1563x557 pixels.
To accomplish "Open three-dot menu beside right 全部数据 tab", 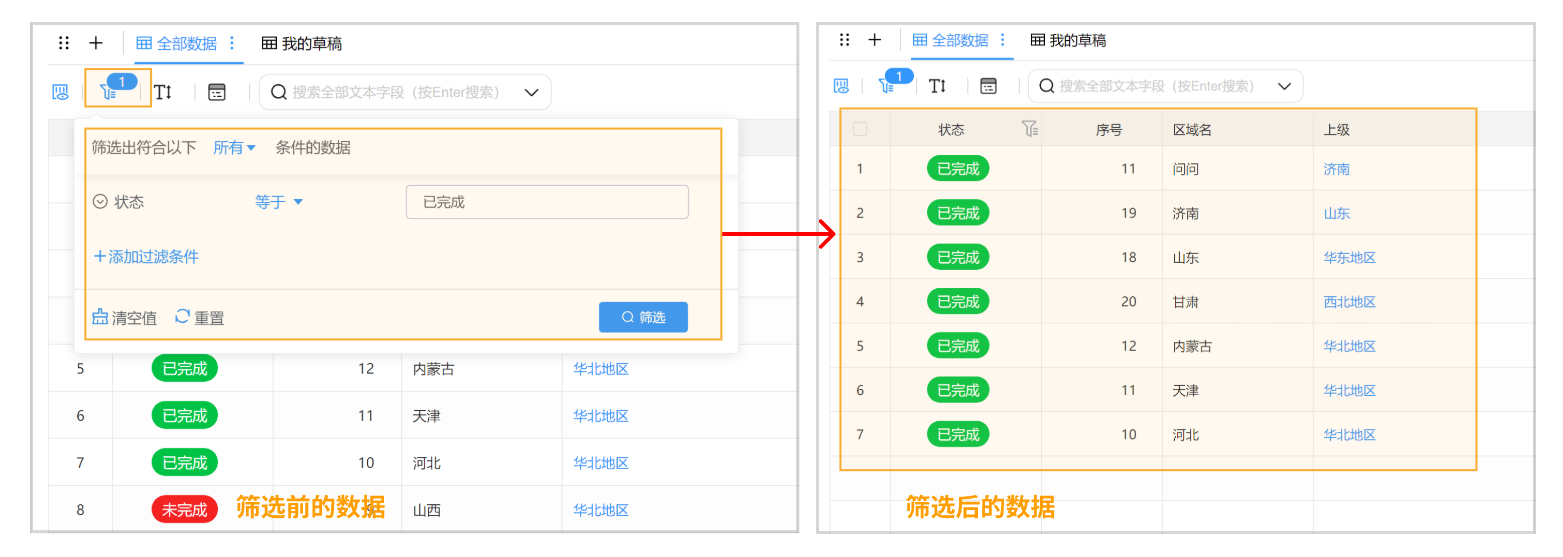I will click(1003, 40).
